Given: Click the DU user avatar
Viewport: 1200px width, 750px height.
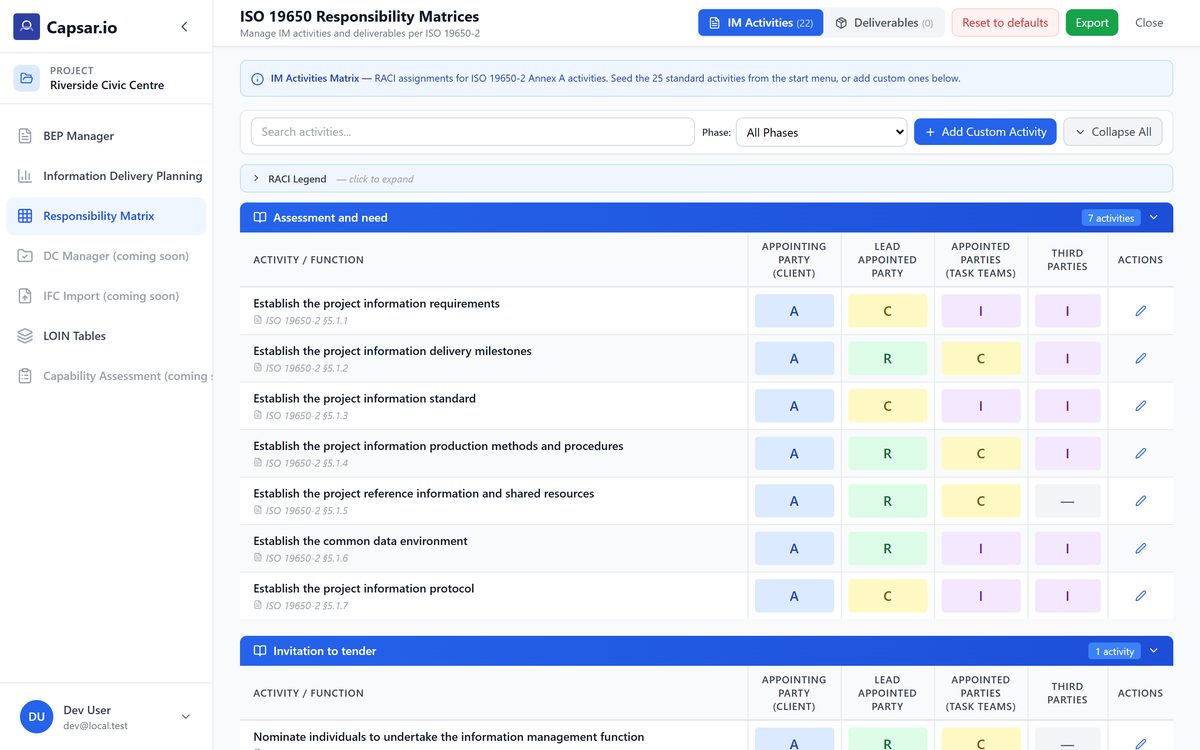Looking at the screenshot, I should pos(36,716).
